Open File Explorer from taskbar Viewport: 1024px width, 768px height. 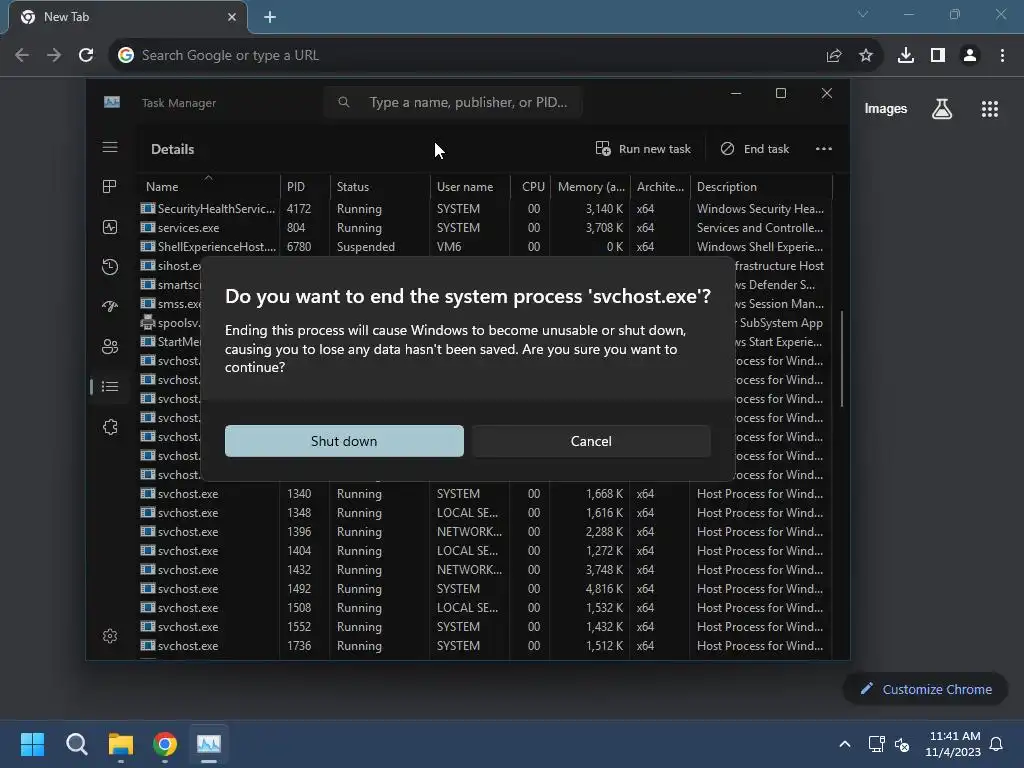121,744
